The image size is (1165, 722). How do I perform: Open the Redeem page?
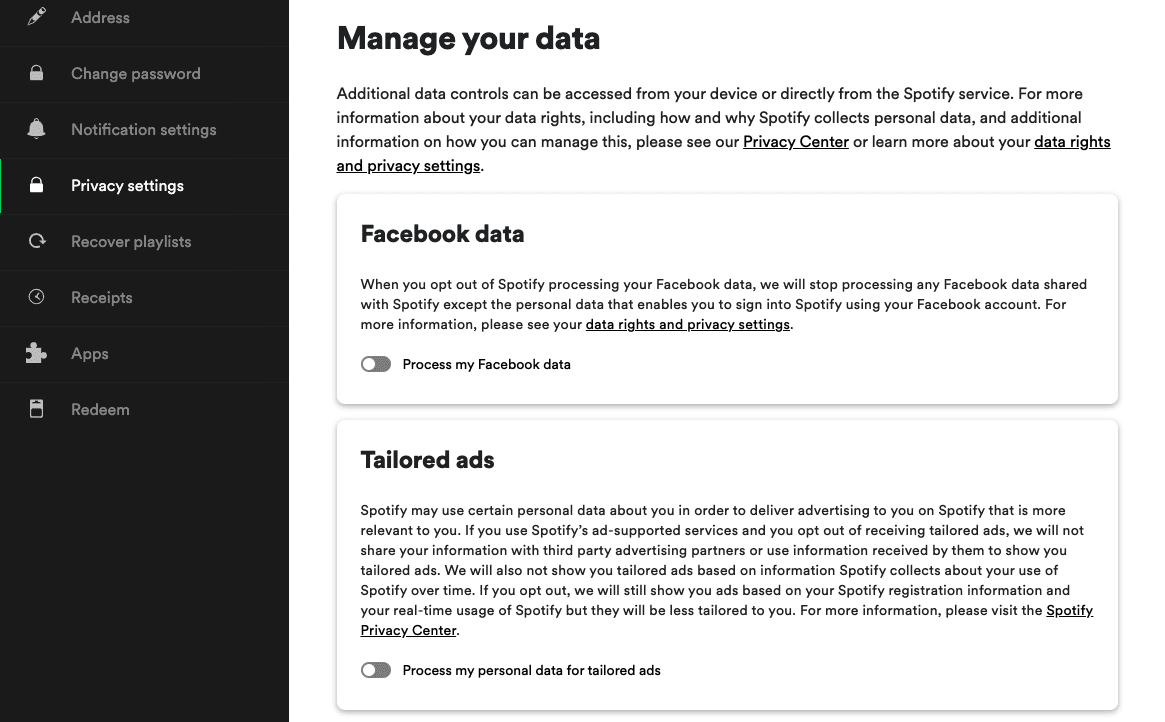click(100, 409)
